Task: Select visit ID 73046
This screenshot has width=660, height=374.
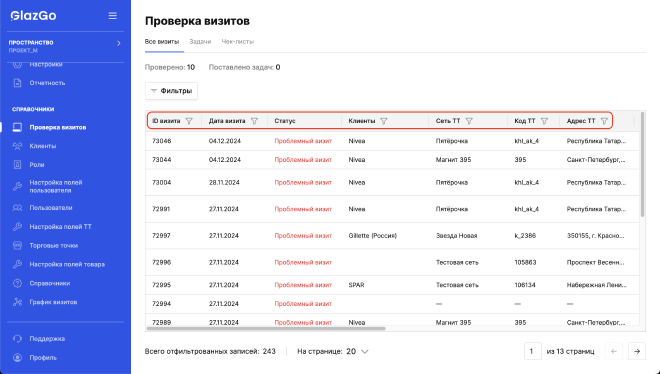Action: click(162, 141)
